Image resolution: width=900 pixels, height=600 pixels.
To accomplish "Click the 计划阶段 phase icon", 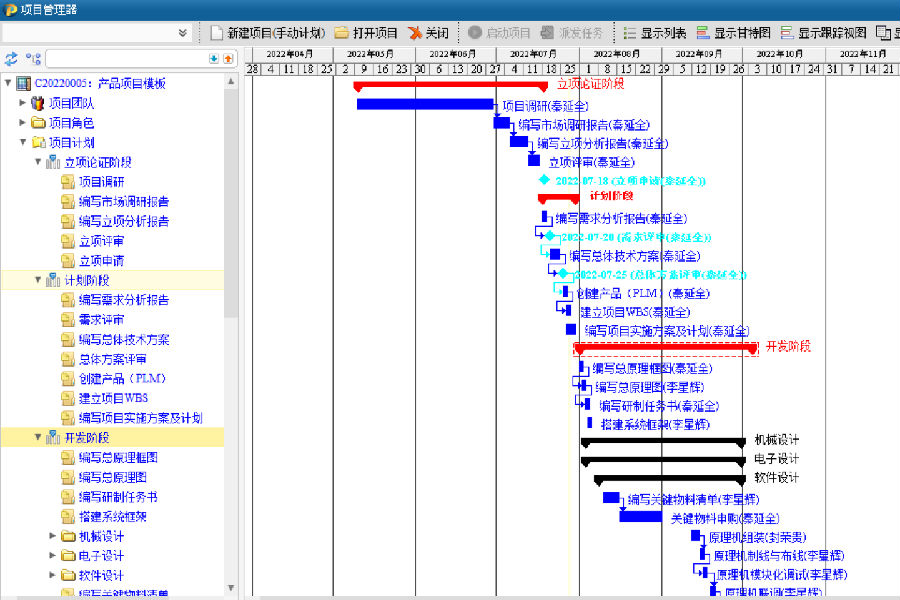I will (53, 280).
